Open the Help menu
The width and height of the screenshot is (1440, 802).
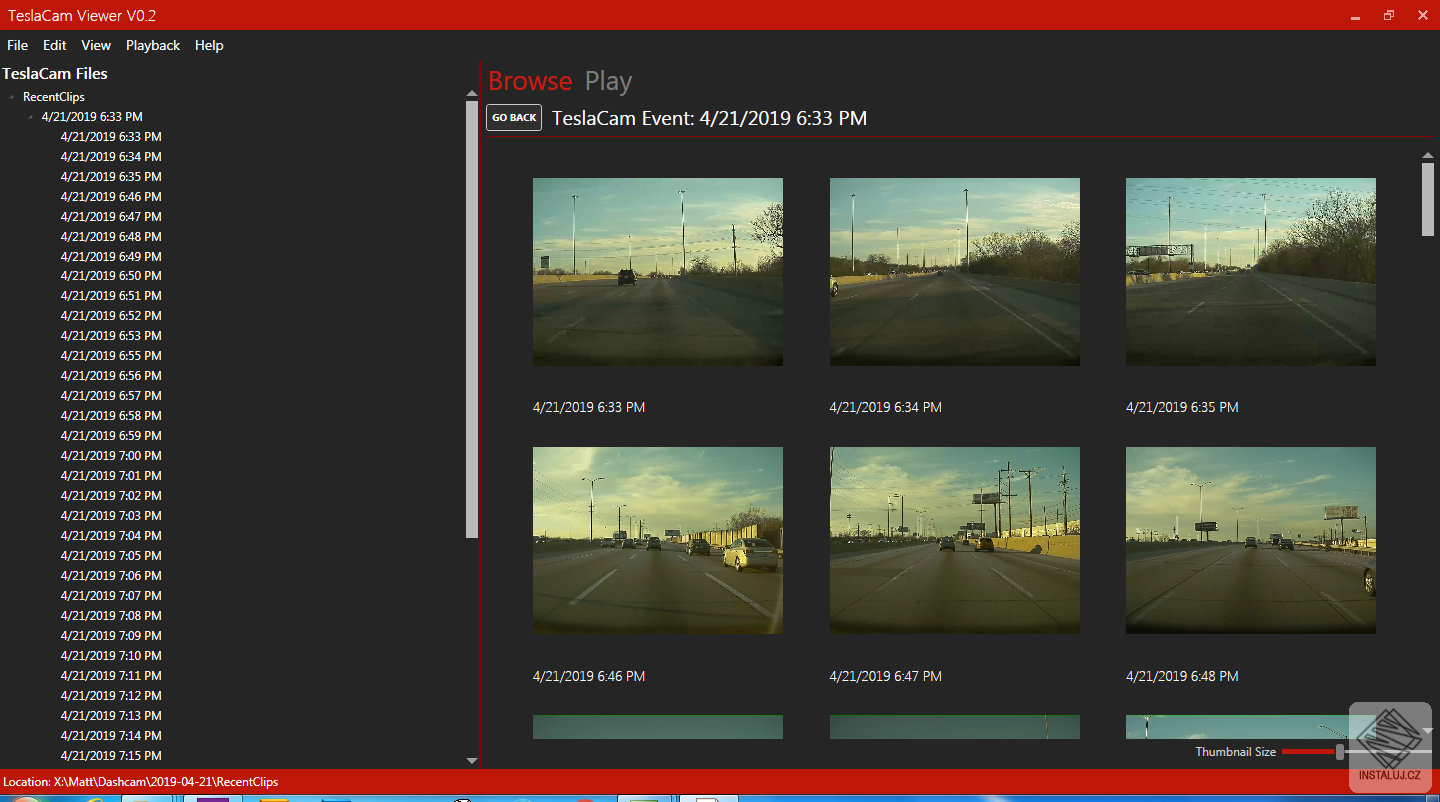tap(209, 45)
